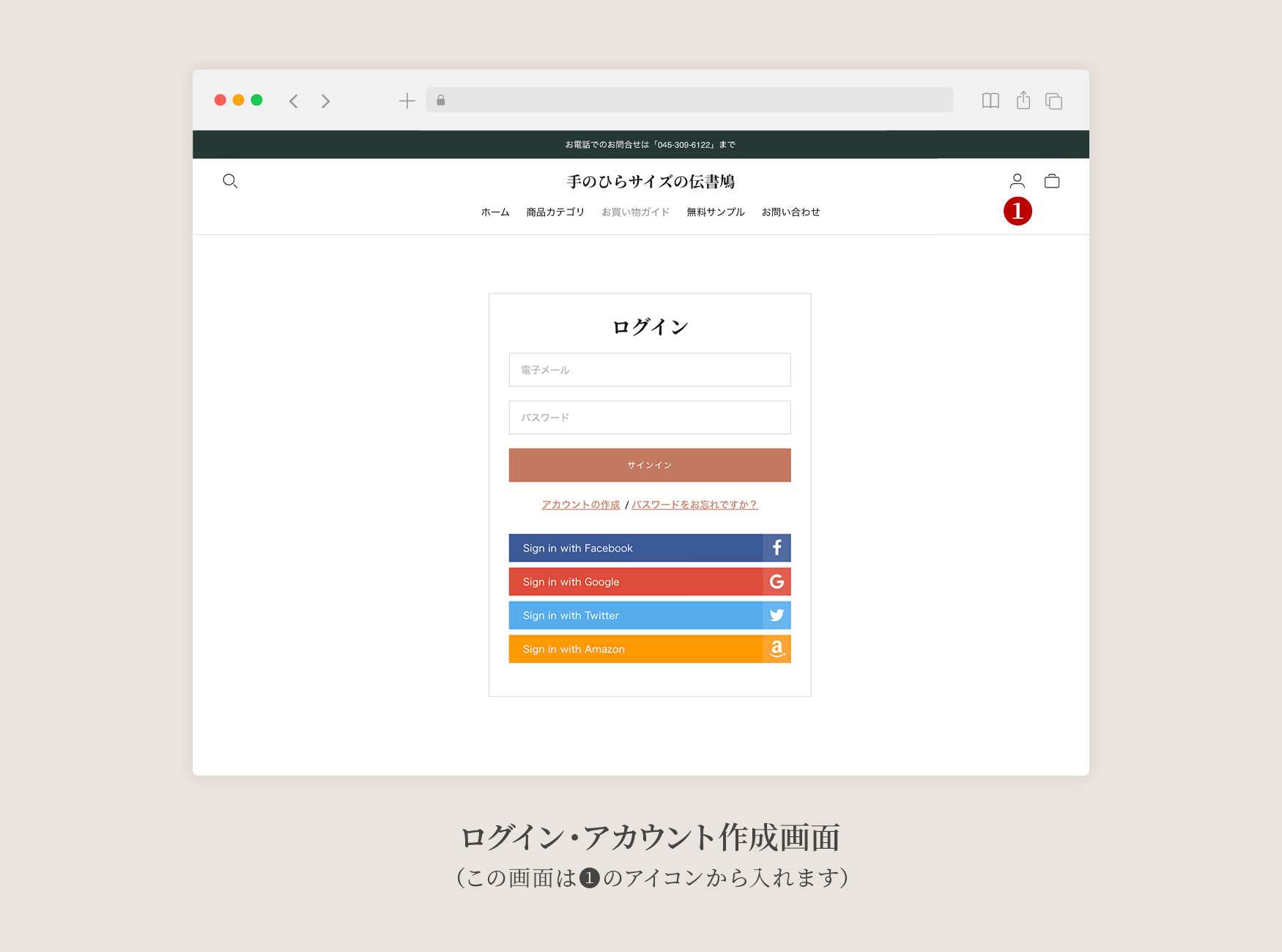Open 商品カテゴリ menu item
Screen dimensions: 1282x952
point(555,212)
